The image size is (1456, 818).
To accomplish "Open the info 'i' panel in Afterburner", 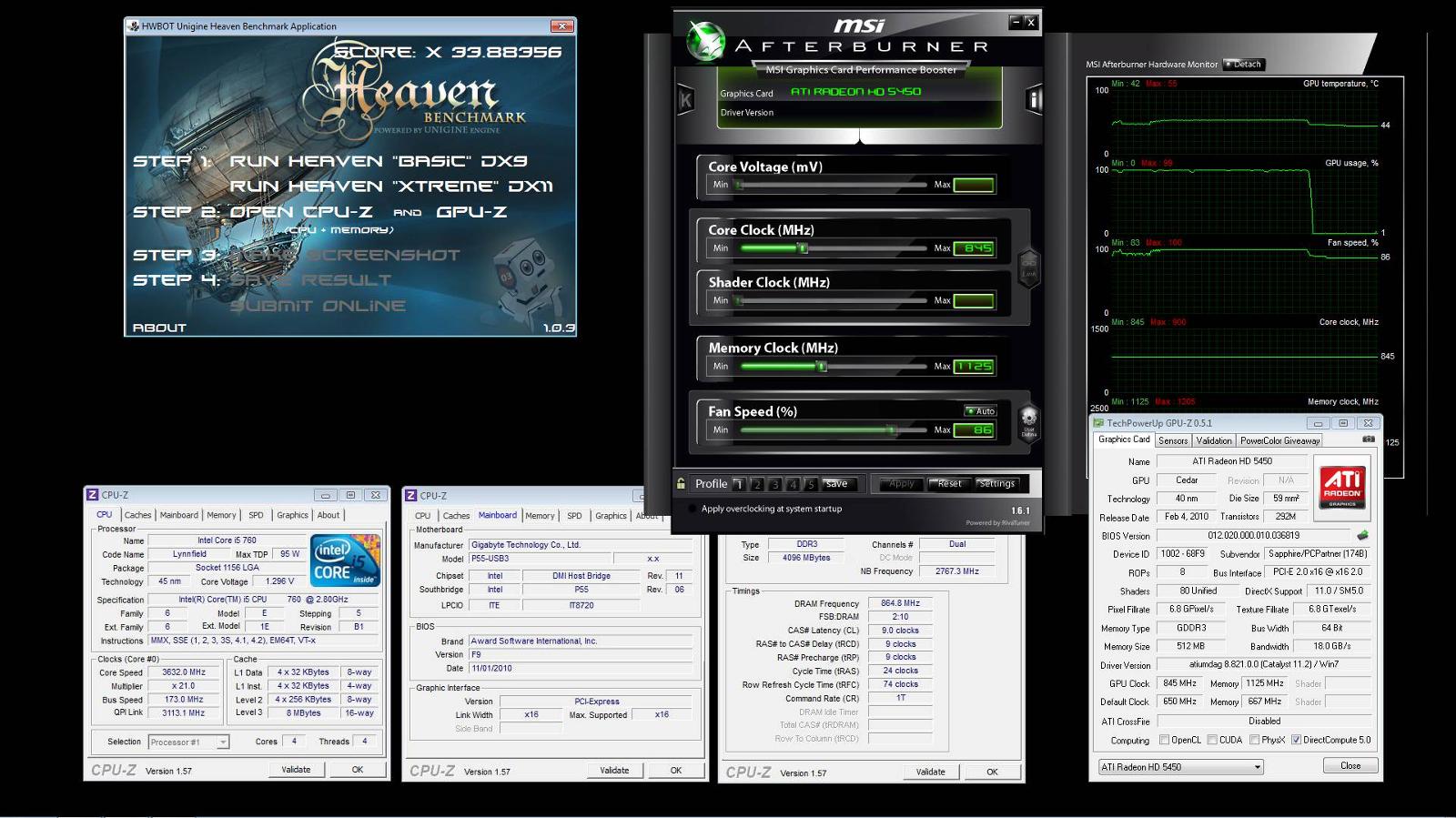I will (1034, 100).
